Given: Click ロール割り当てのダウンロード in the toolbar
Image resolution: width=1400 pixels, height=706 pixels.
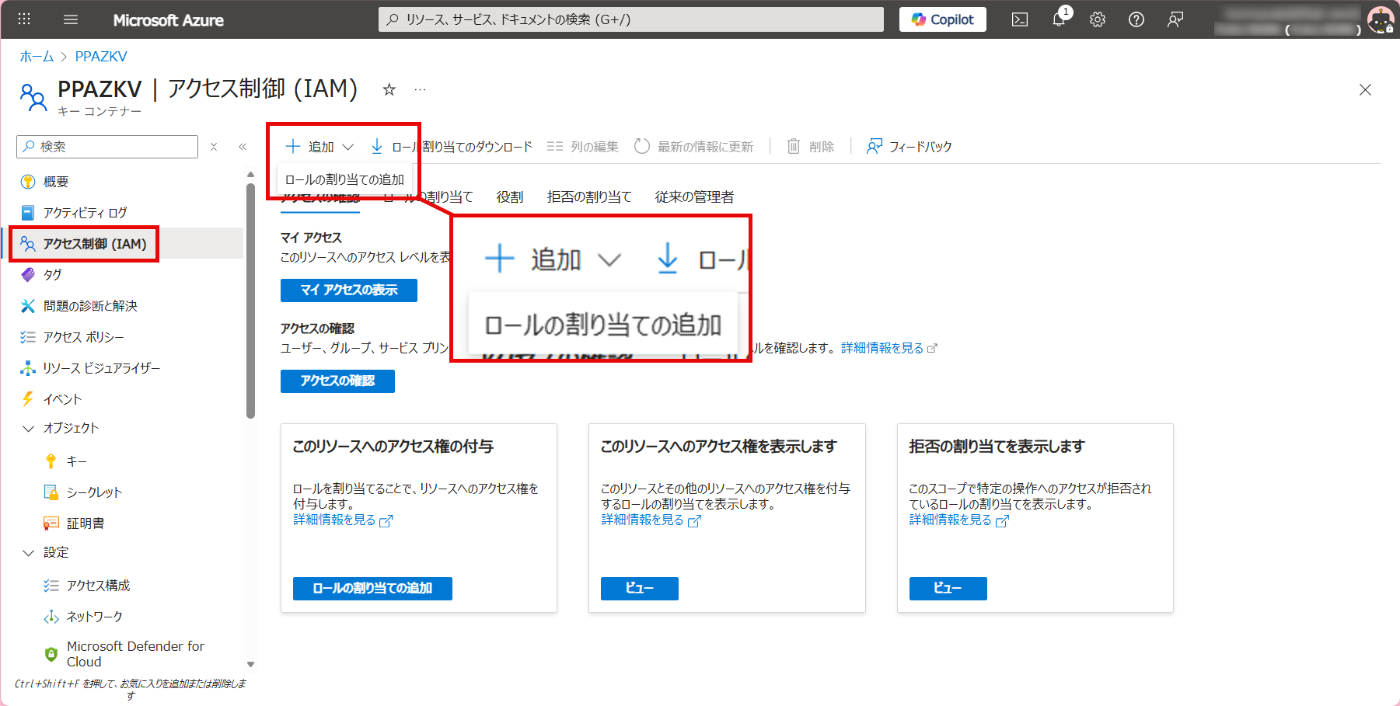Looking at the screenshot, I should (452, 146).
